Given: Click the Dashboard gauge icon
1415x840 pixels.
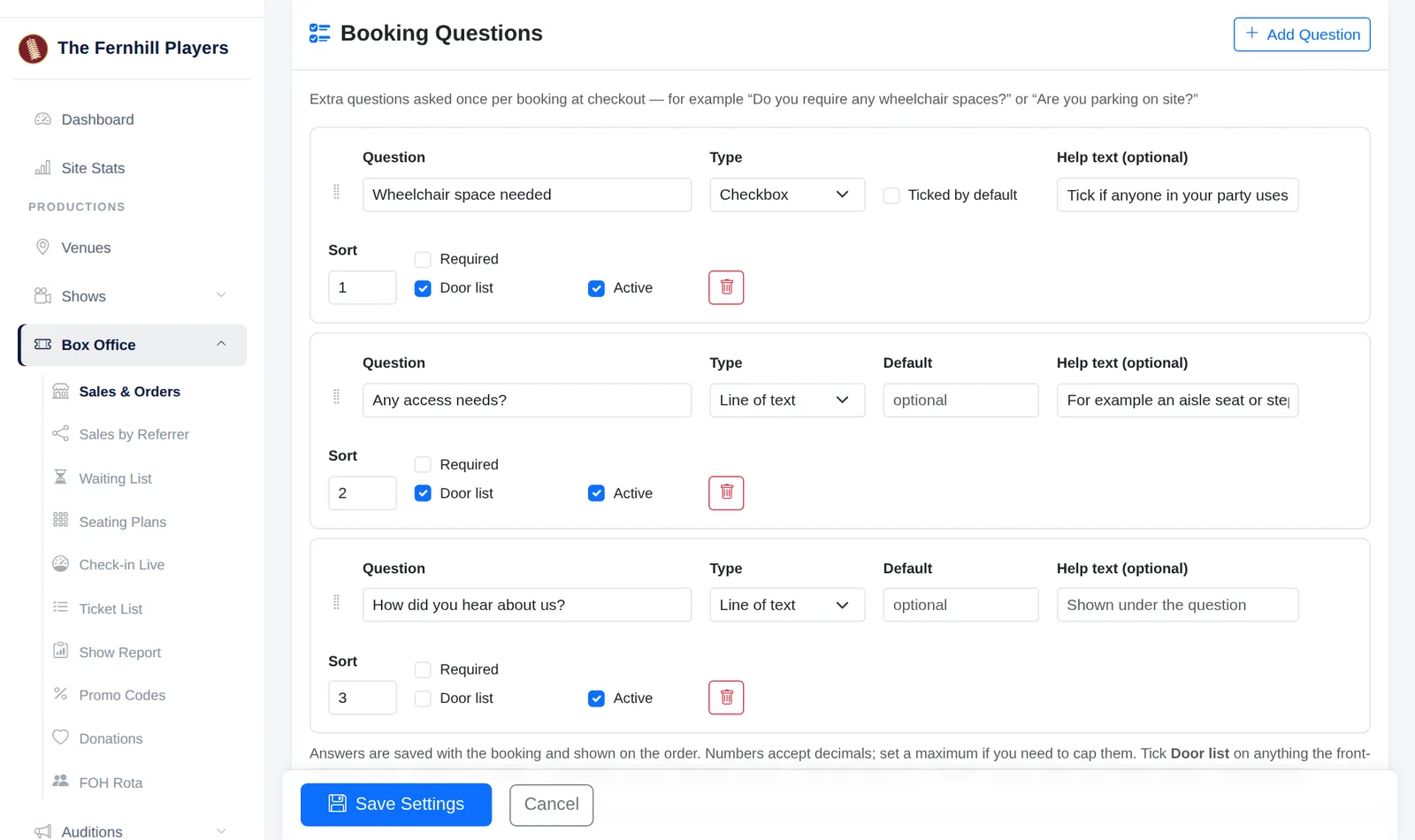Looking at the screenshot, I should coord(42,119).
